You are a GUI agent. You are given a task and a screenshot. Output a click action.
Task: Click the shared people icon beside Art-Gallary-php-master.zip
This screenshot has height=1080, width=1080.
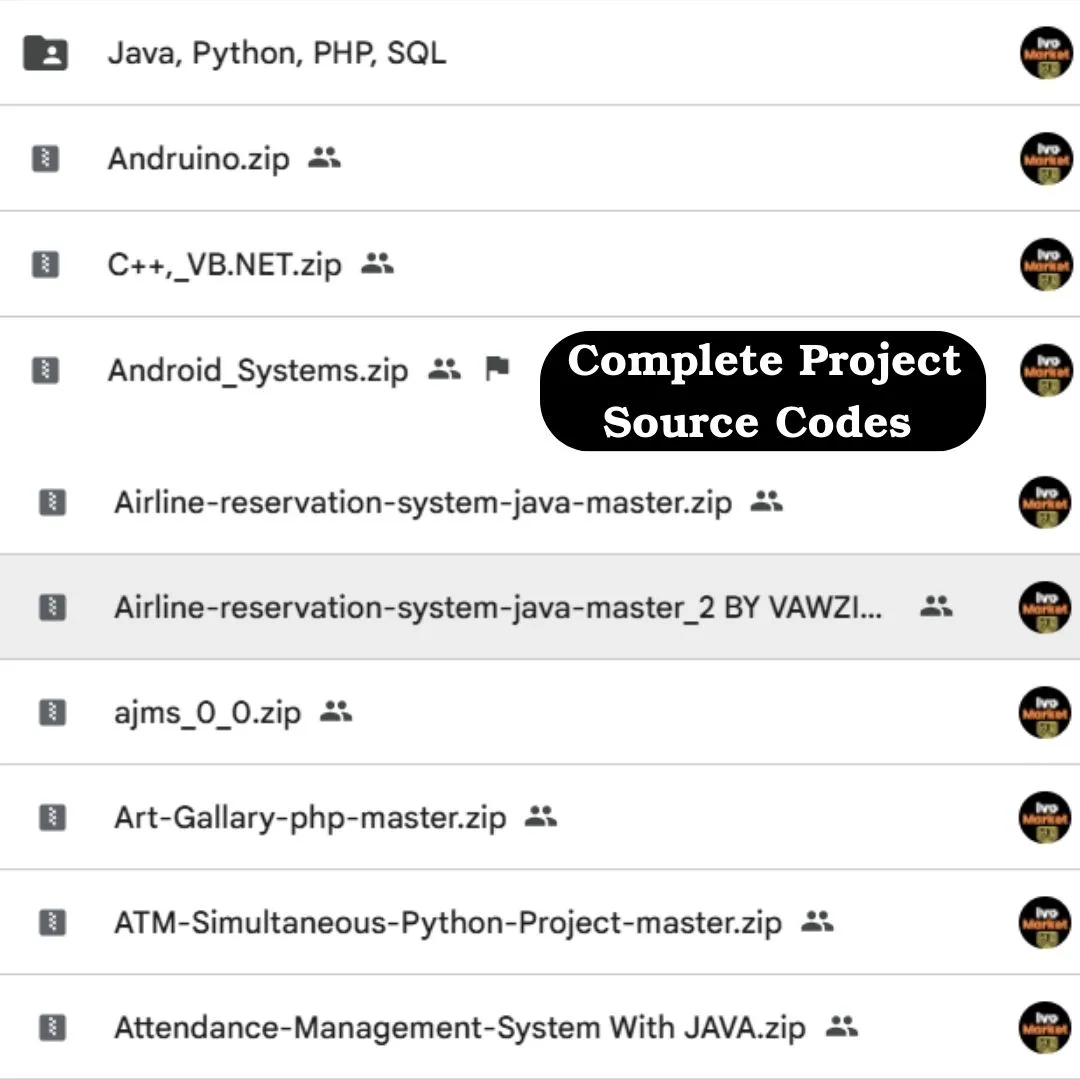(540, 817)
